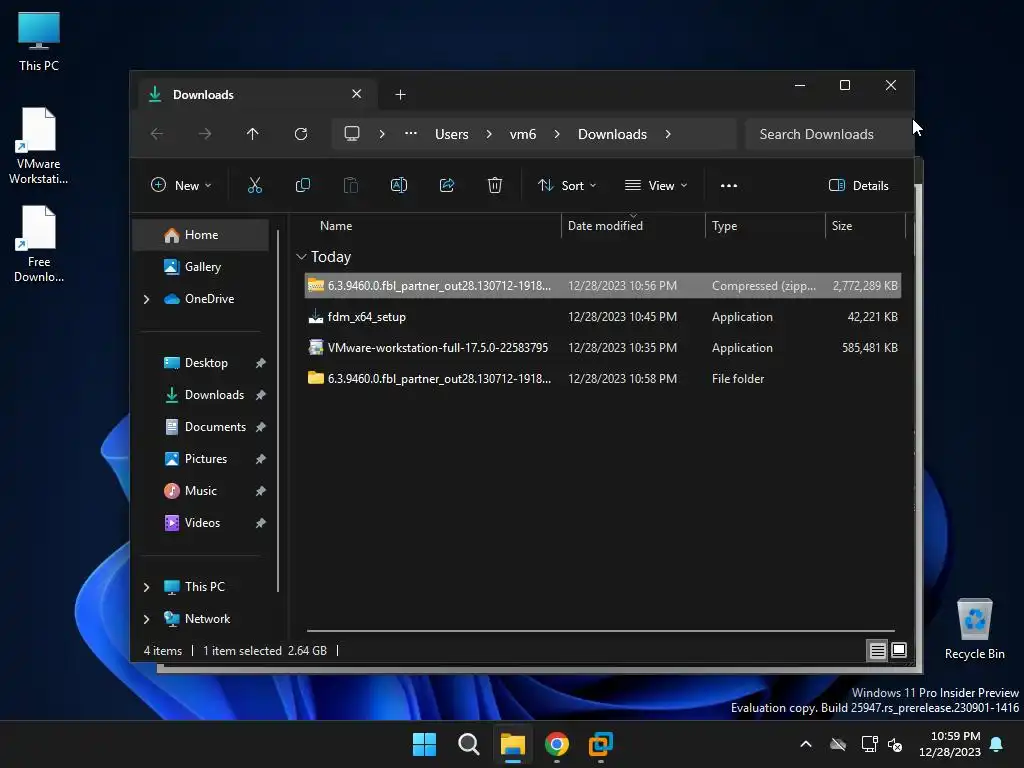Select the Recycle Bin desktop icon
The width and height of the screenshot is (1024, 768).
pyautogui.click(x=974, y=629)
